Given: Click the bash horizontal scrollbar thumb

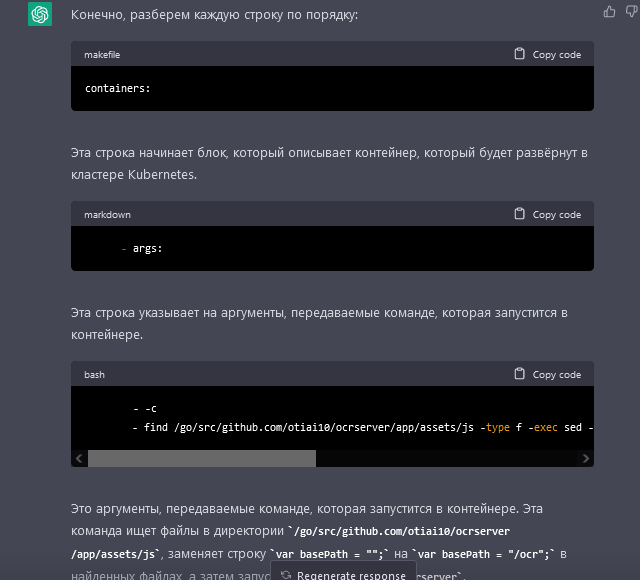Looking at the screenshot, I should 202,458.
